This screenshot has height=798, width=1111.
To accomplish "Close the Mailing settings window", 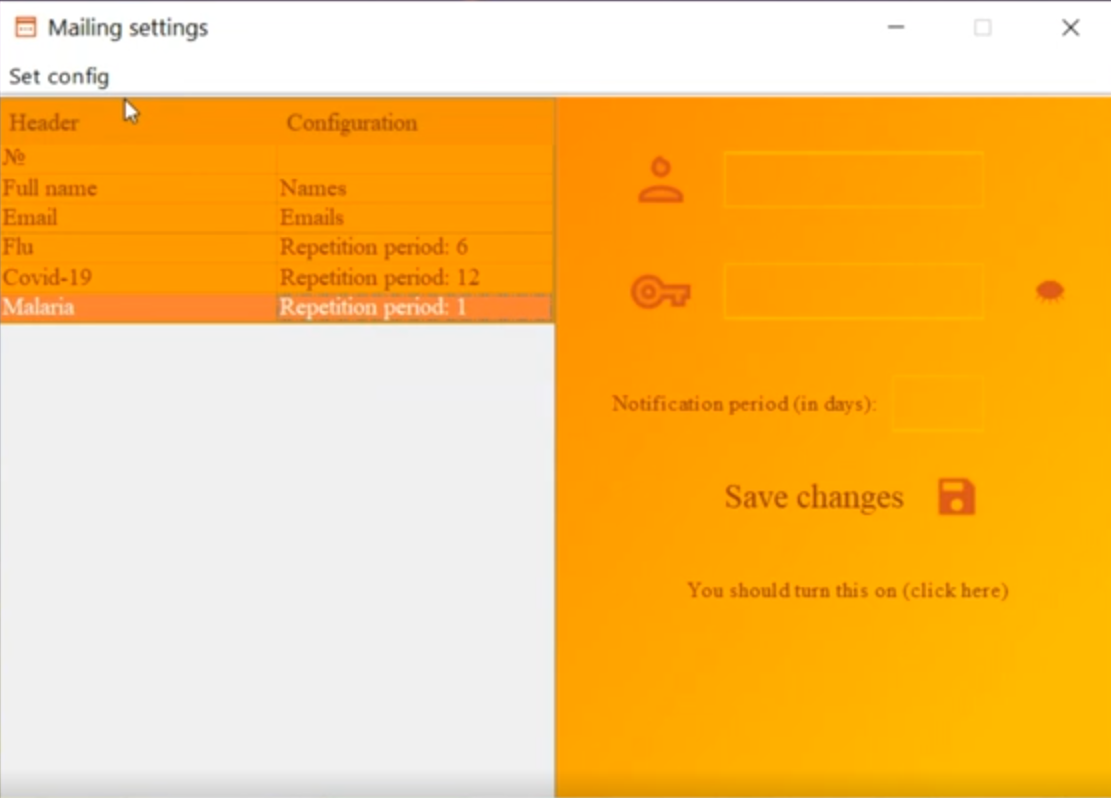I will [x=1070, y=28].
